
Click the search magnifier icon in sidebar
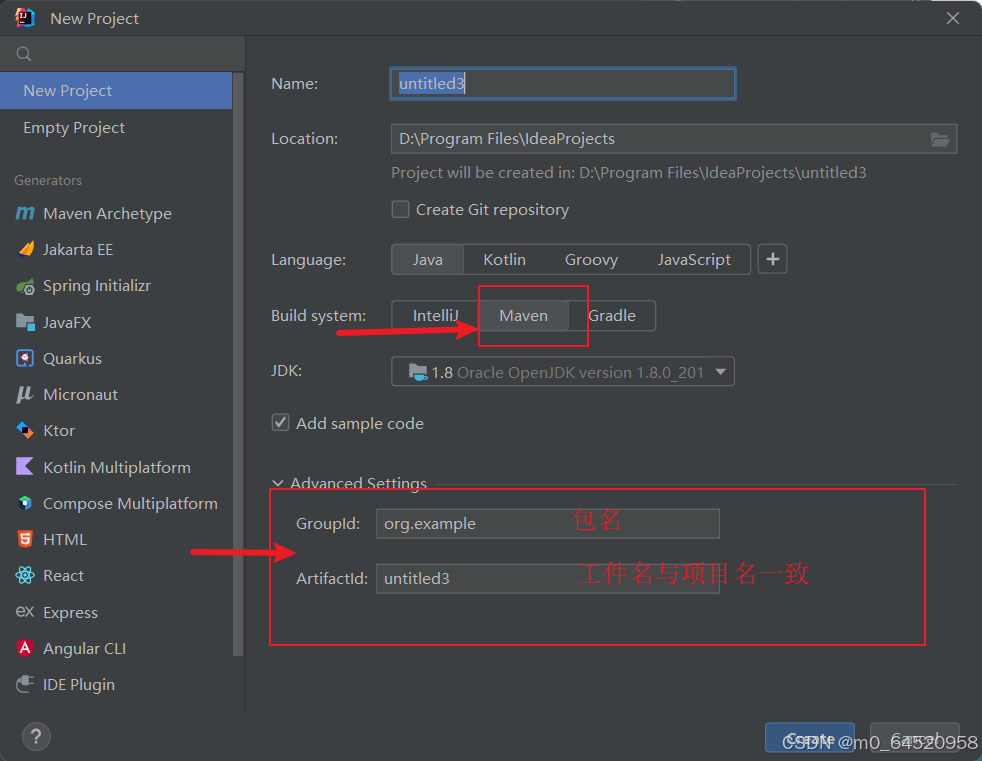click(24, 54)
